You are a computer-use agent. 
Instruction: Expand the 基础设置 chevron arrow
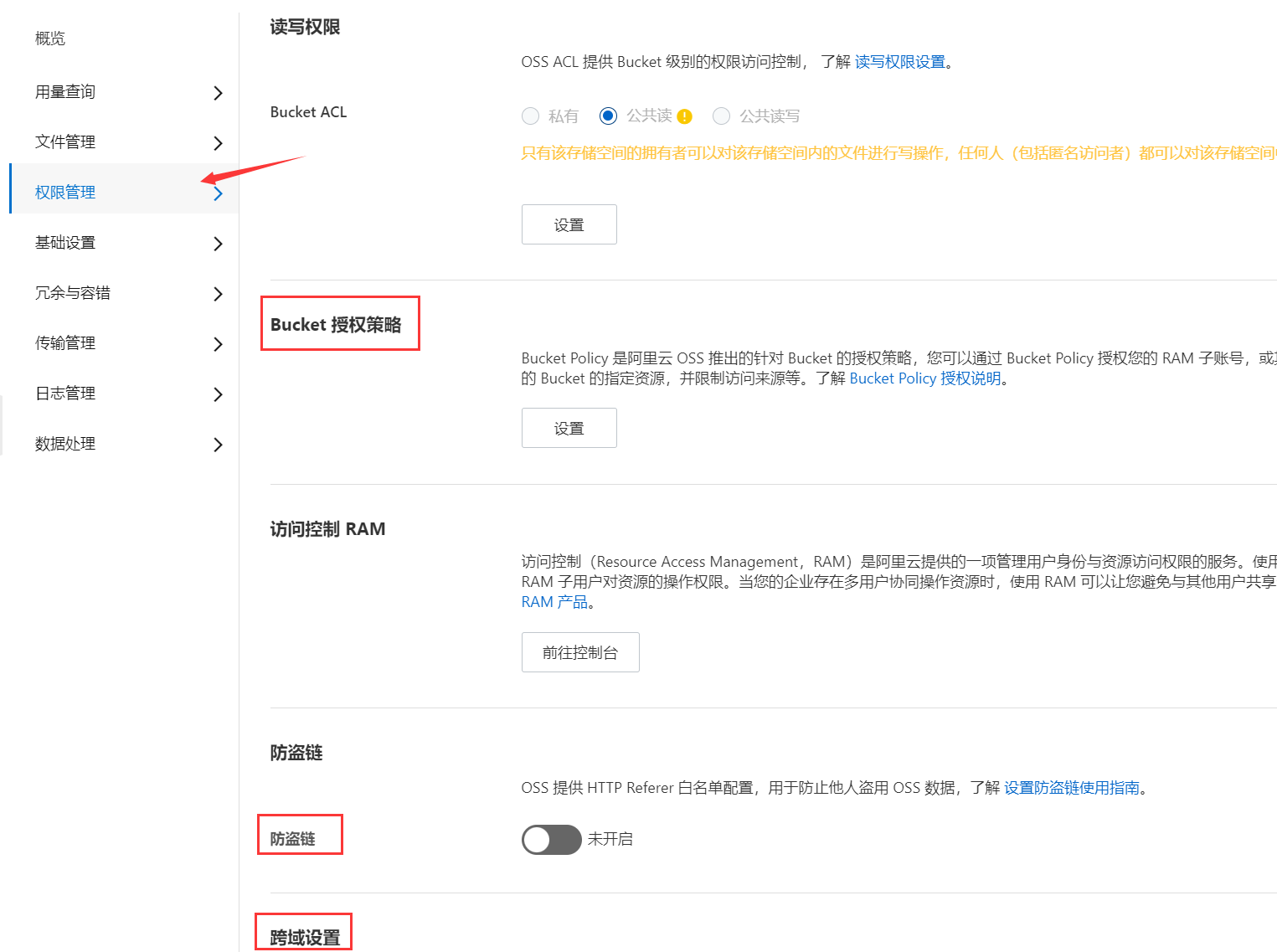click(218, 244)
